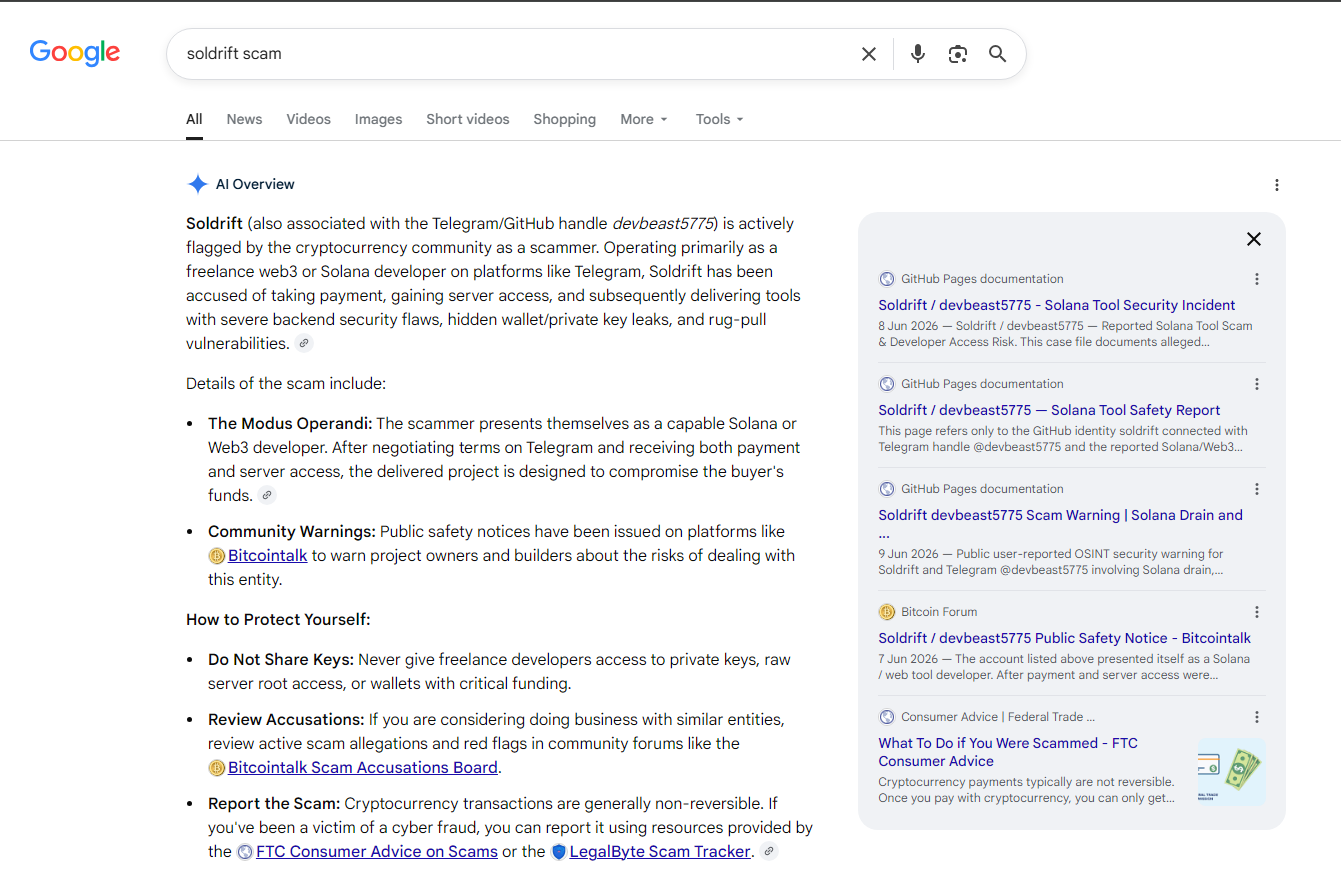Screen dimensions: 1341x885
Task: Open 'What To Do if You Were Scammed' result
Action: pos(1008,752)
